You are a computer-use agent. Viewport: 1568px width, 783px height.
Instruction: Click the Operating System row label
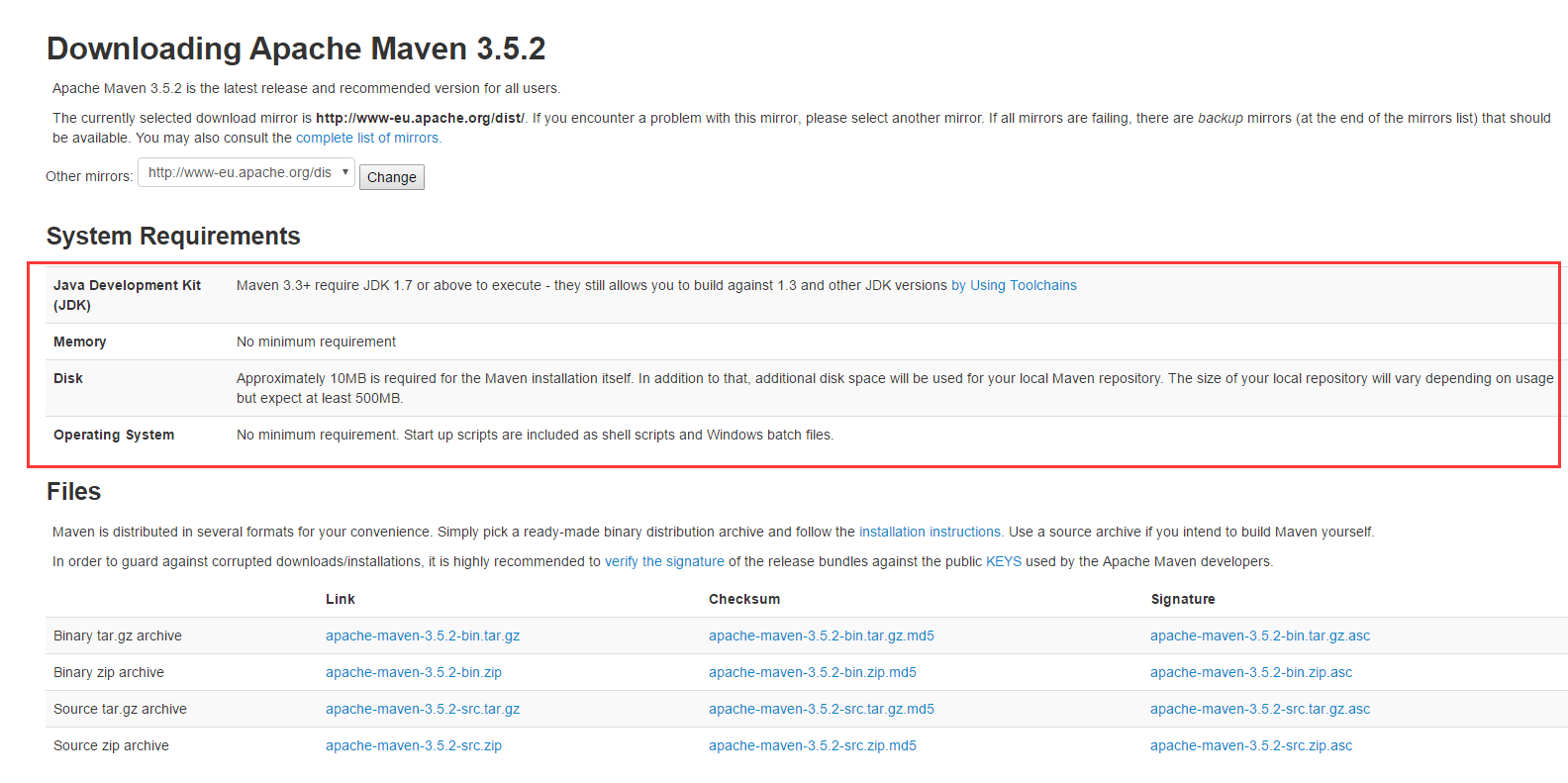click(114, 435)
